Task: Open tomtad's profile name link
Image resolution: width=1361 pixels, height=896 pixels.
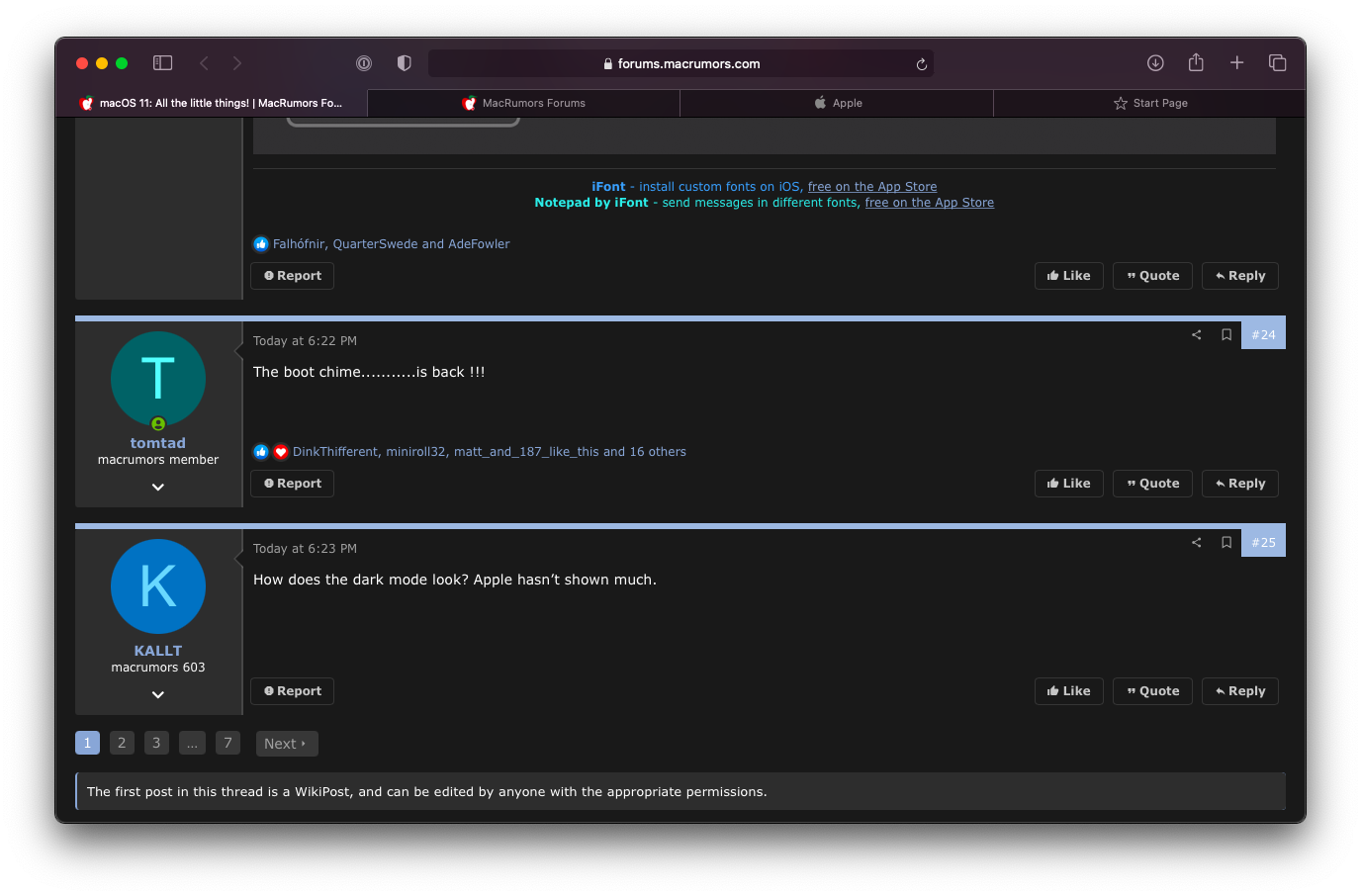Action: [x=158, y=443]
